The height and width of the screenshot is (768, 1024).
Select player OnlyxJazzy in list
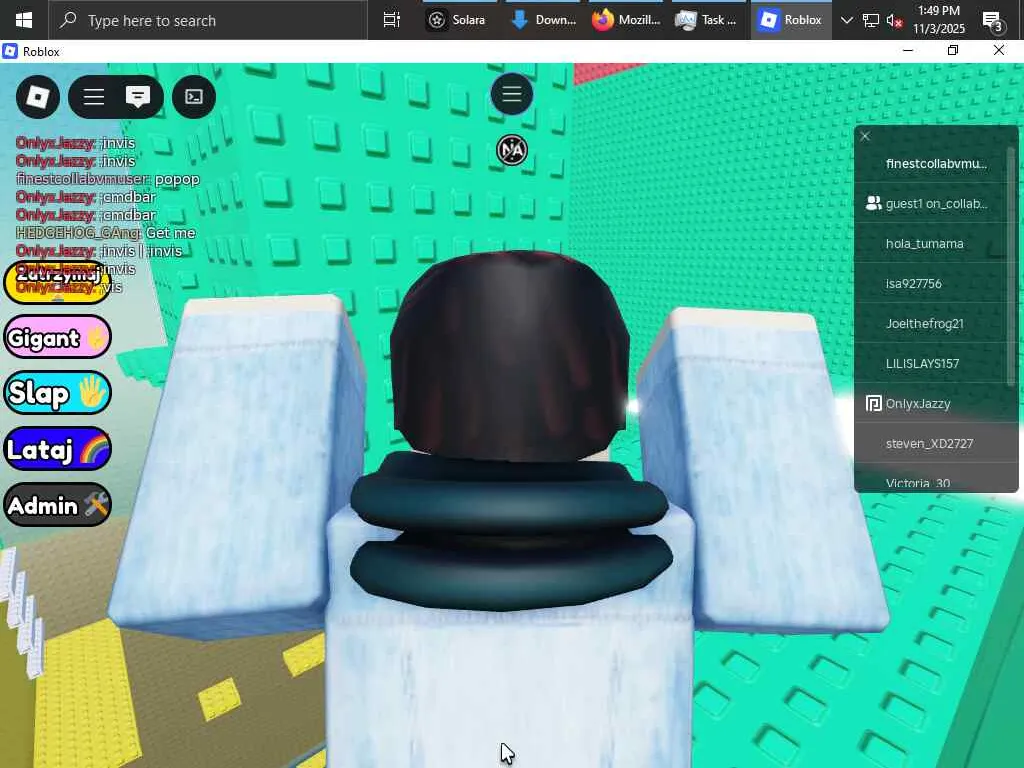pyautogui.click(x=933, y=404)
